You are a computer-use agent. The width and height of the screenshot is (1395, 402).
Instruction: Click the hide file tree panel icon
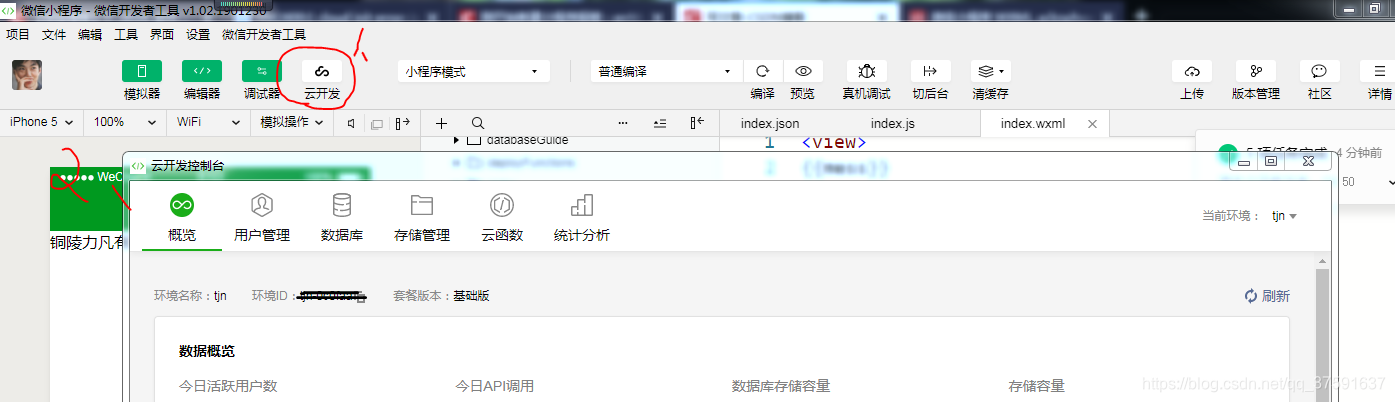pos(697,123)
